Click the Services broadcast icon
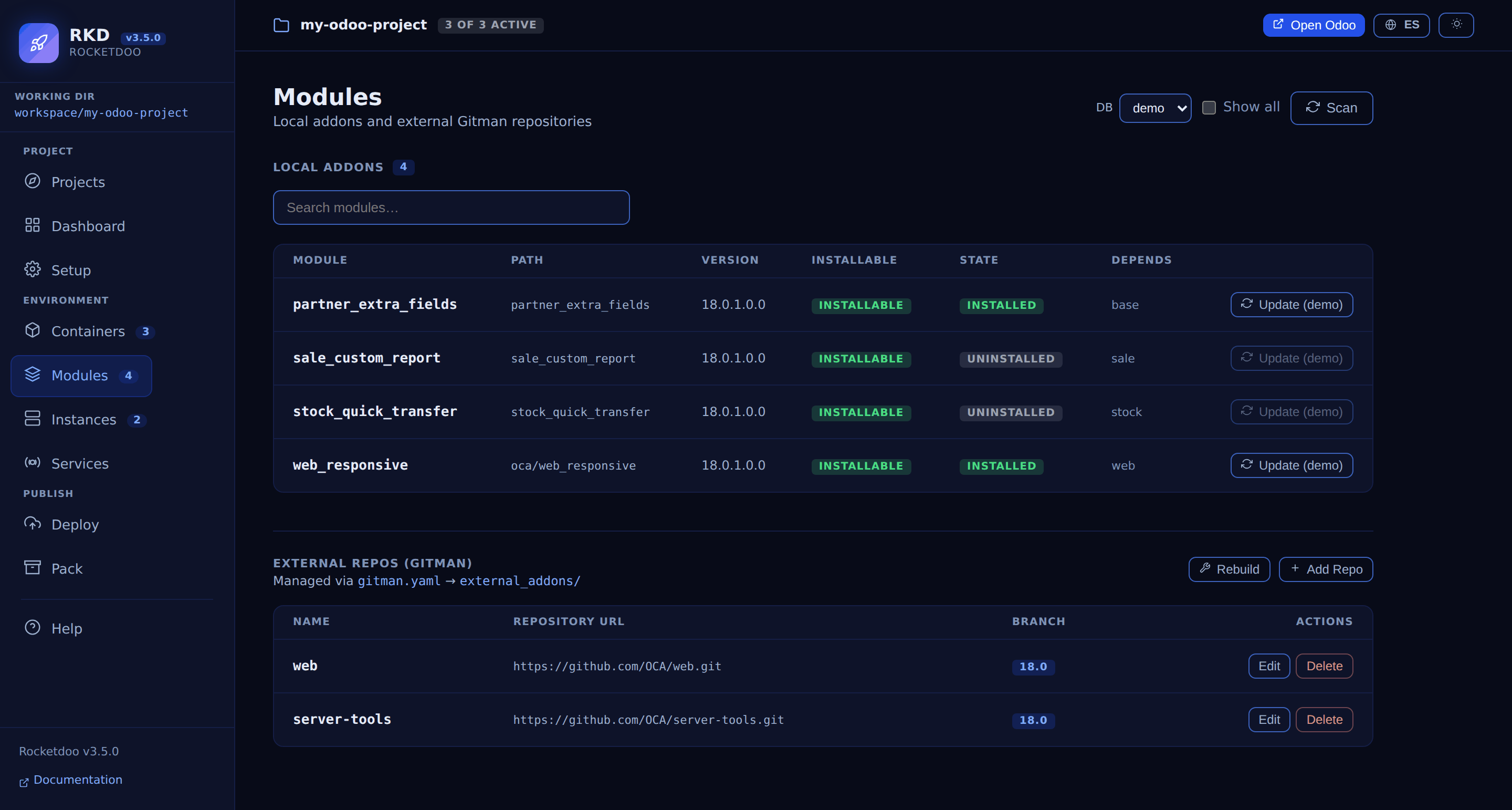This screenshot has width=1512, height=810. tap(32, 463)
